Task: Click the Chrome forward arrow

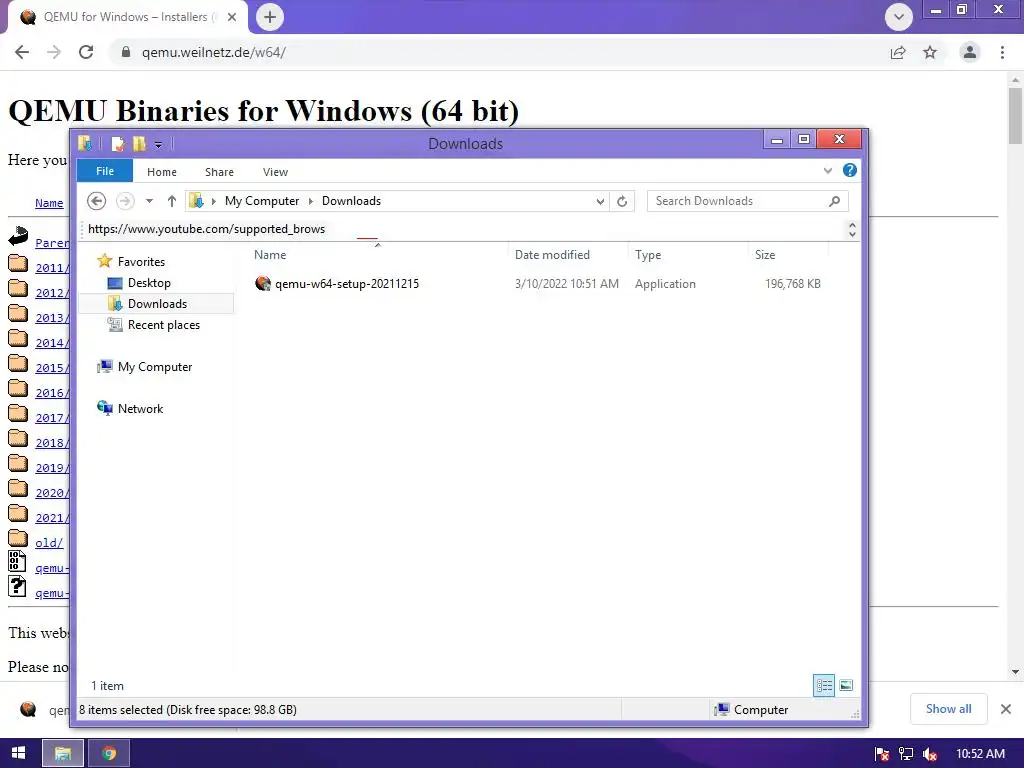Action: pos(54,52)
